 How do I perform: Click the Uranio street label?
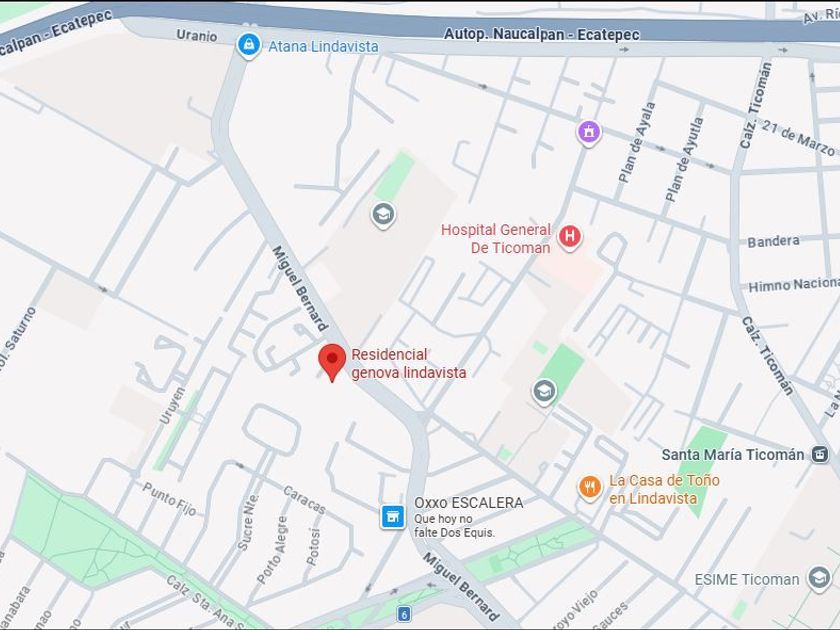click(197, 35)
